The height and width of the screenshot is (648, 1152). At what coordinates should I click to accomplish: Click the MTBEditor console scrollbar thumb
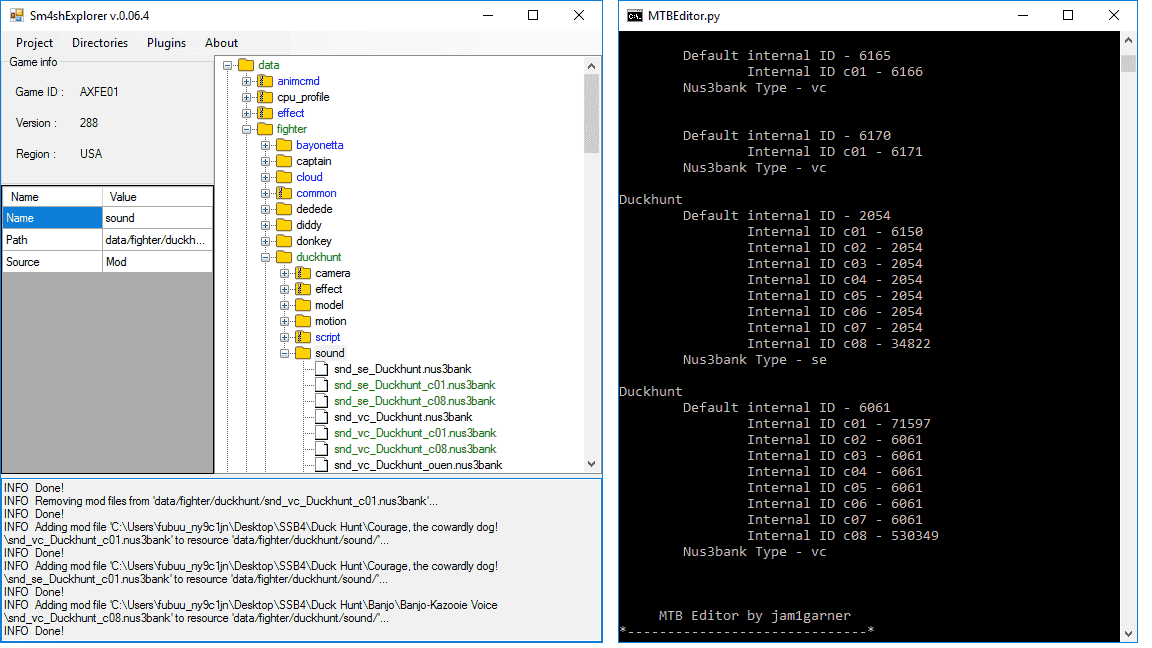[1129, 62]
